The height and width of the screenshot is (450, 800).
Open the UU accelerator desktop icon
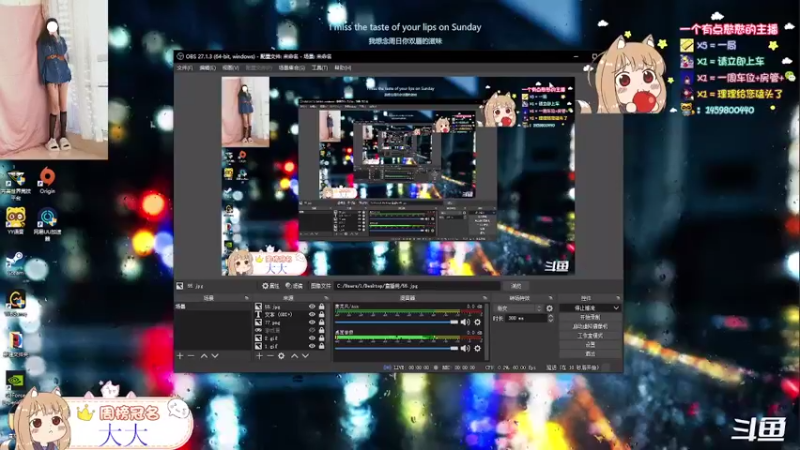tap(47, 222)
